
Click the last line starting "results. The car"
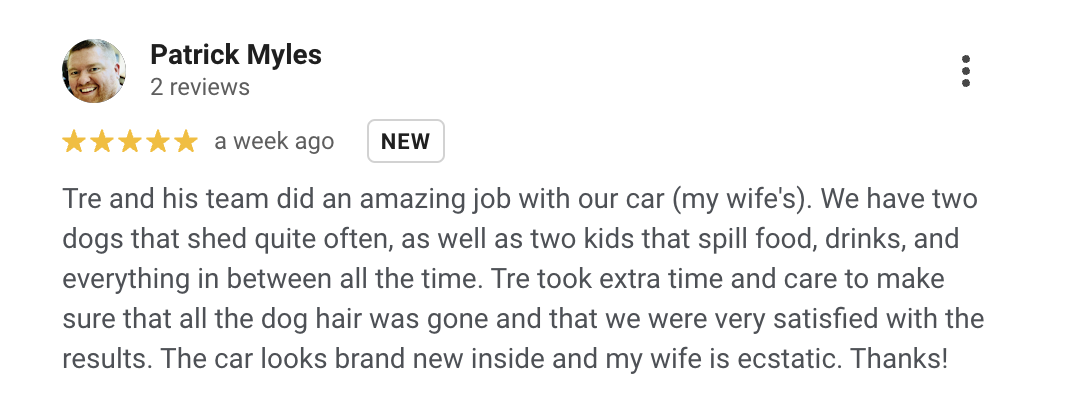pyautogui.click(x=505, y=360)
